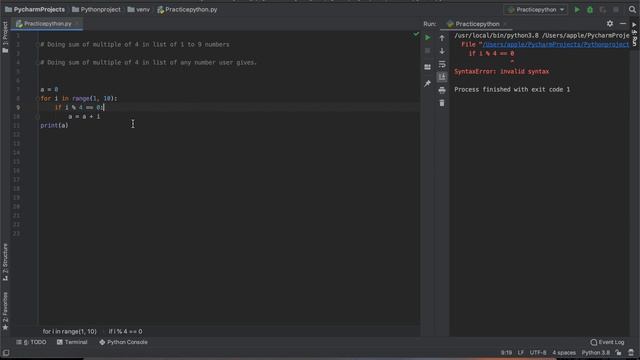The height and width of the screenshot is (360, 640).
Task: Open the Favorites tool window sidebar tab
Action: 5,311
